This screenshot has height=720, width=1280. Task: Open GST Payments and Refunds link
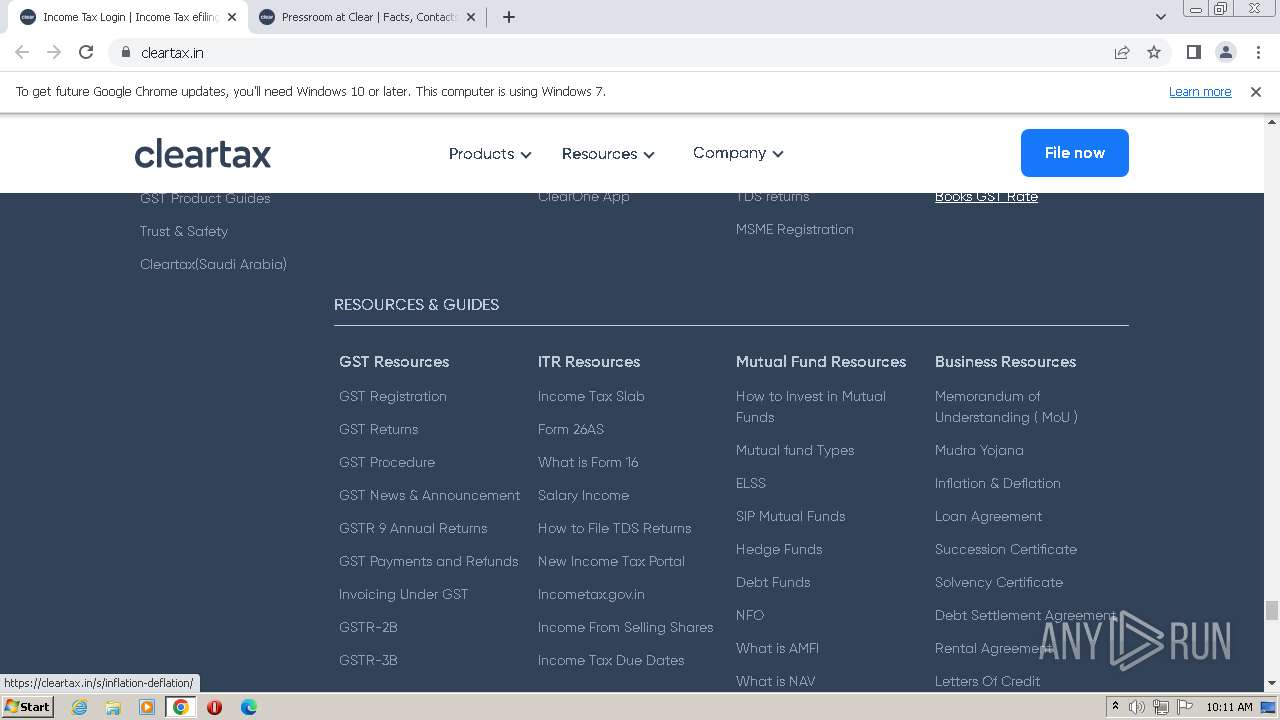[x=429, y=561]
